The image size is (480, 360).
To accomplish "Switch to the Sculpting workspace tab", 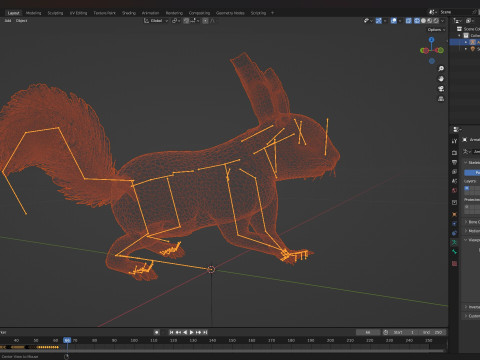I will point(55,13).
